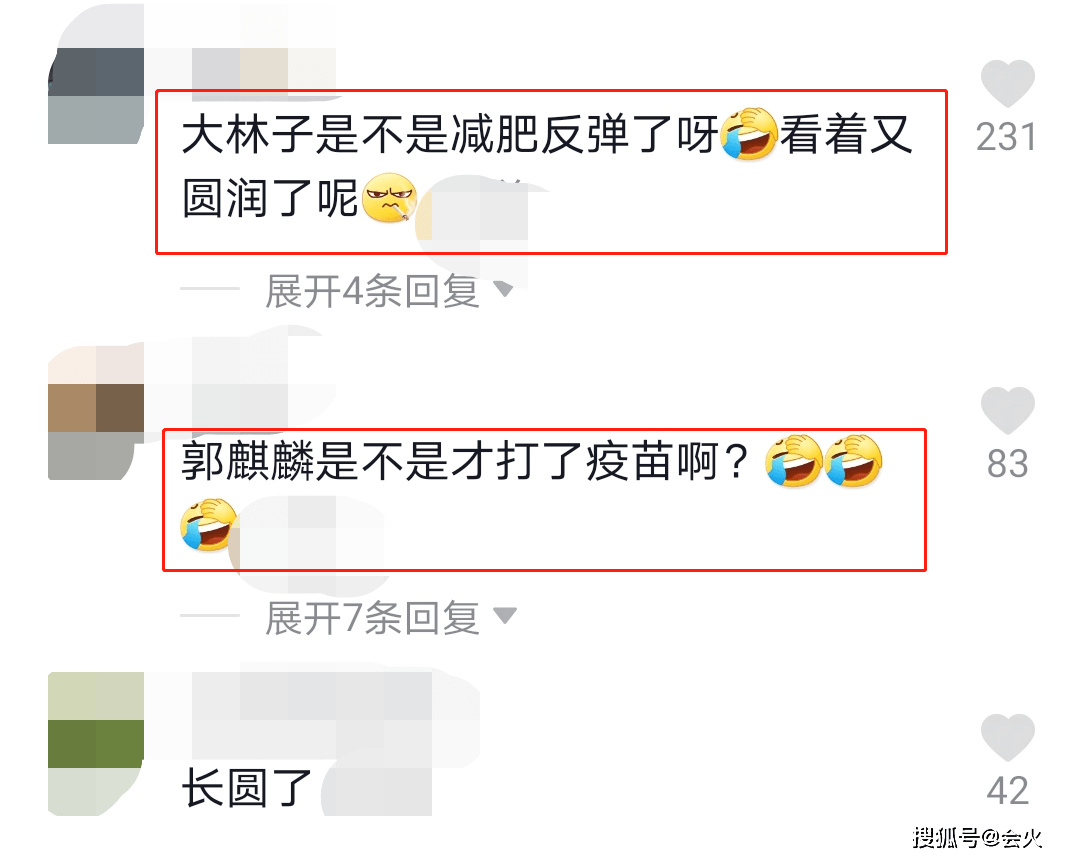Viewport: 1067px width, 861px height.
Task: Click first laughing emoji after 疫苗啊？
Action: [793, 461]
